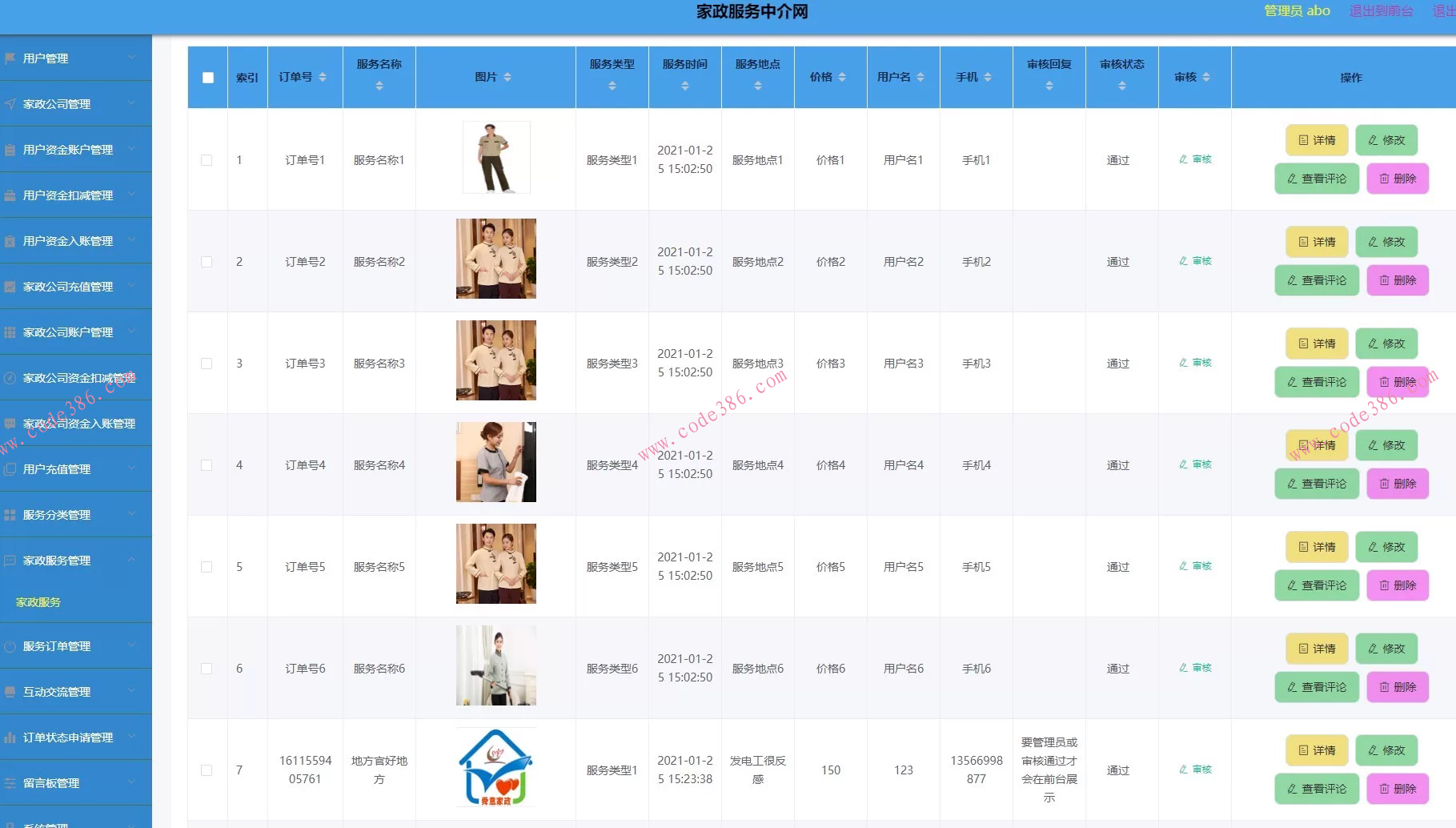
Task: Select the checkbox for row 订单号2
Action: click(207, 262)
